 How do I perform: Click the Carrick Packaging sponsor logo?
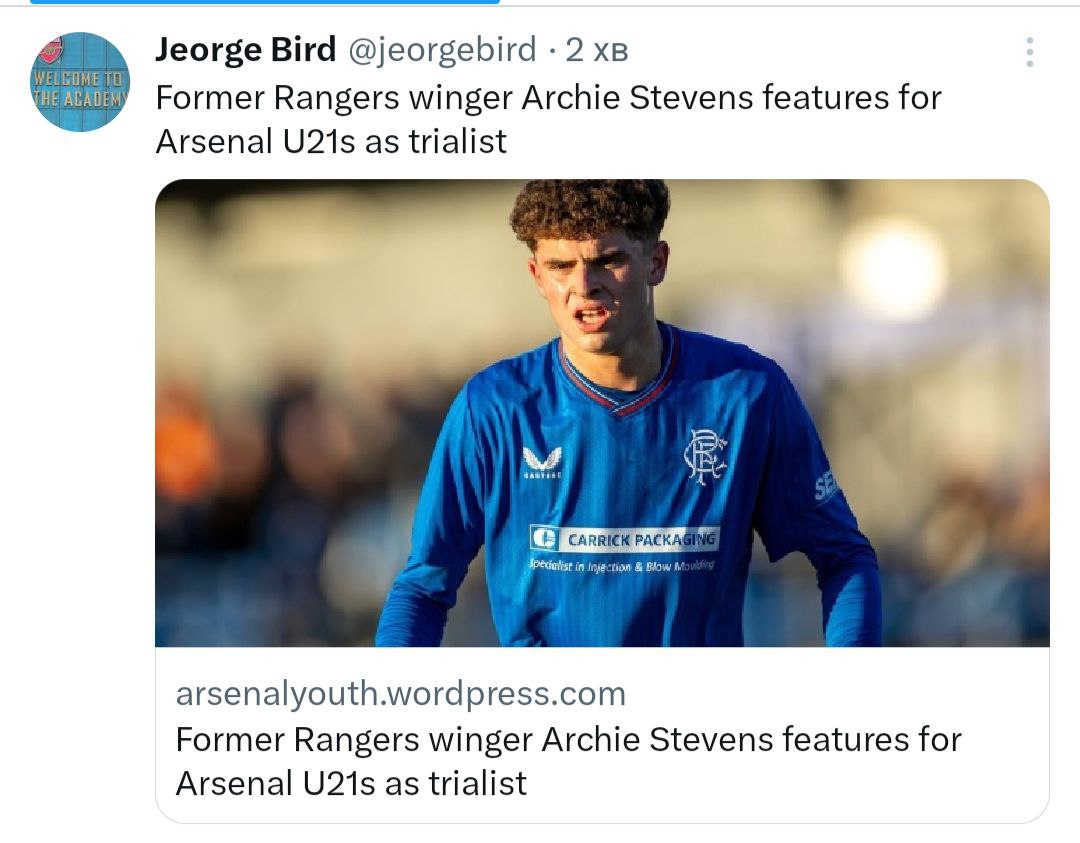pyautogui.click(x=624, y=539)
